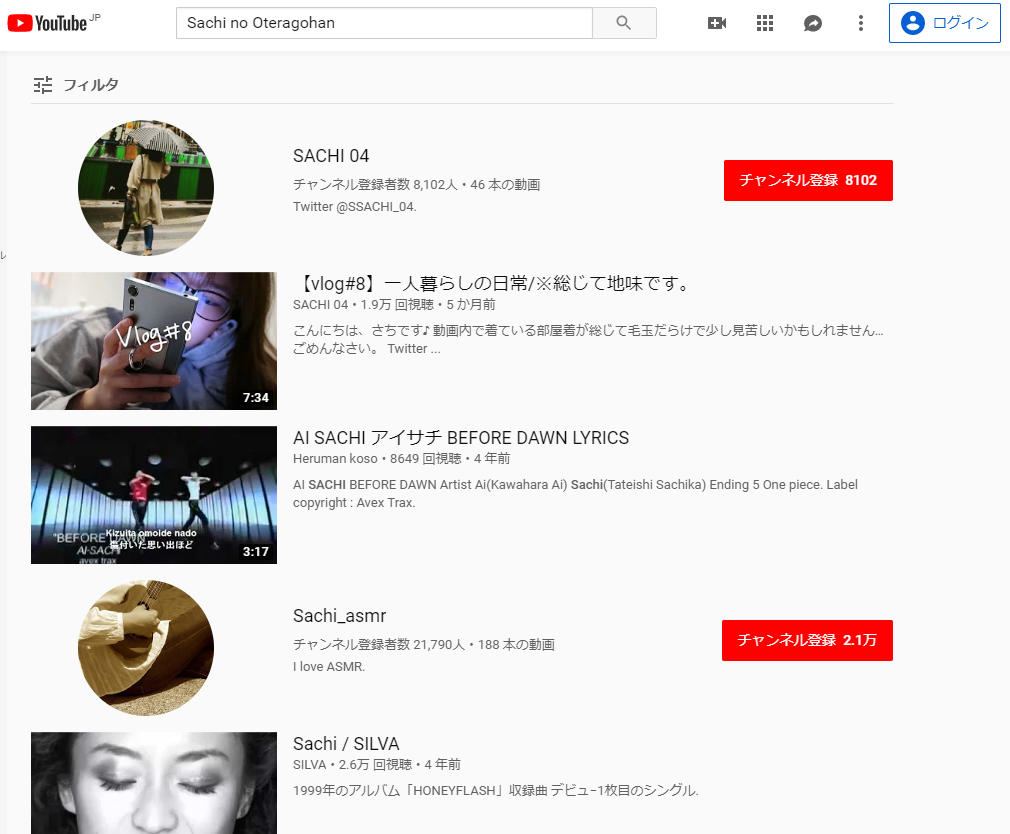This screenshot has height=834, width=1010.
Task: Open SACHI 04 uploader link under vlog#8
Action: click(320, 305)
